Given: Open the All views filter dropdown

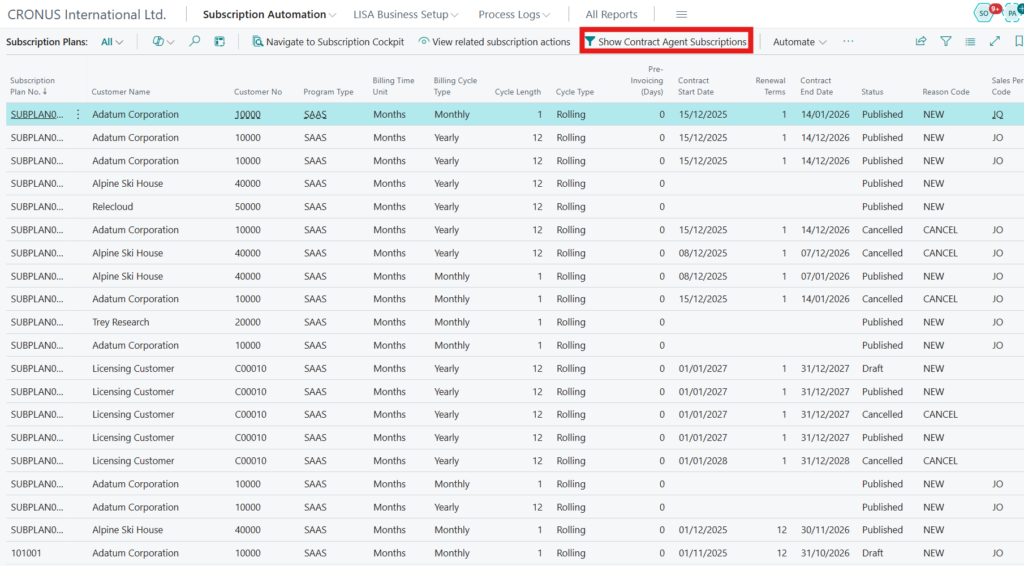Looking at the screenshot, I should (x=112, y=42).
